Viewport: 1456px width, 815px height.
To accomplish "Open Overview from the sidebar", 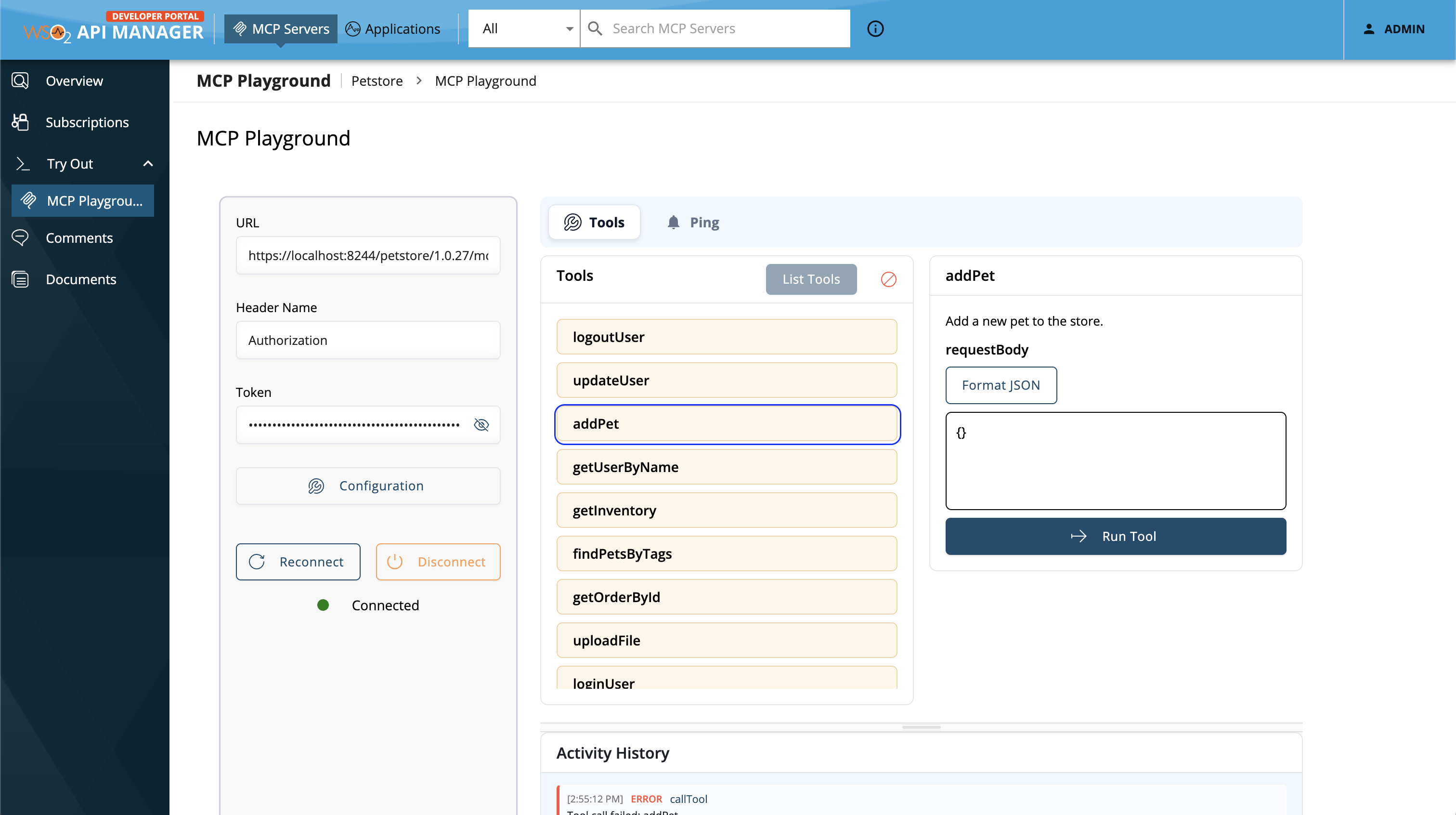I will (74, 81).
